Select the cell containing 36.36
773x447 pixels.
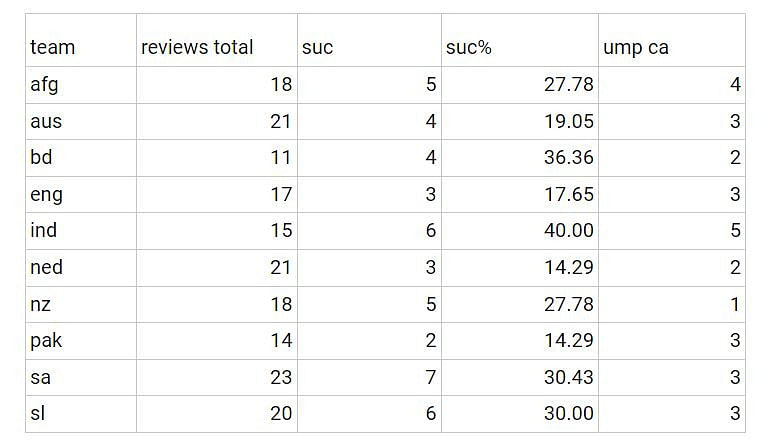(520, 158)
